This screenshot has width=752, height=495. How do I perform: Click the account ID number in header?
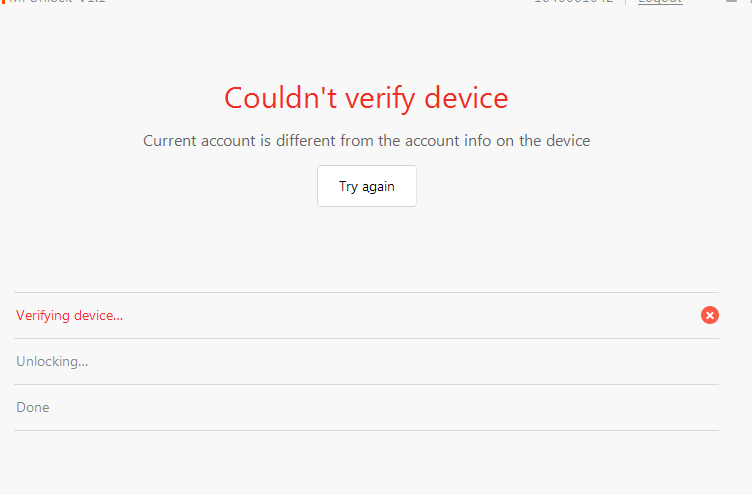(x=573, y=2)
